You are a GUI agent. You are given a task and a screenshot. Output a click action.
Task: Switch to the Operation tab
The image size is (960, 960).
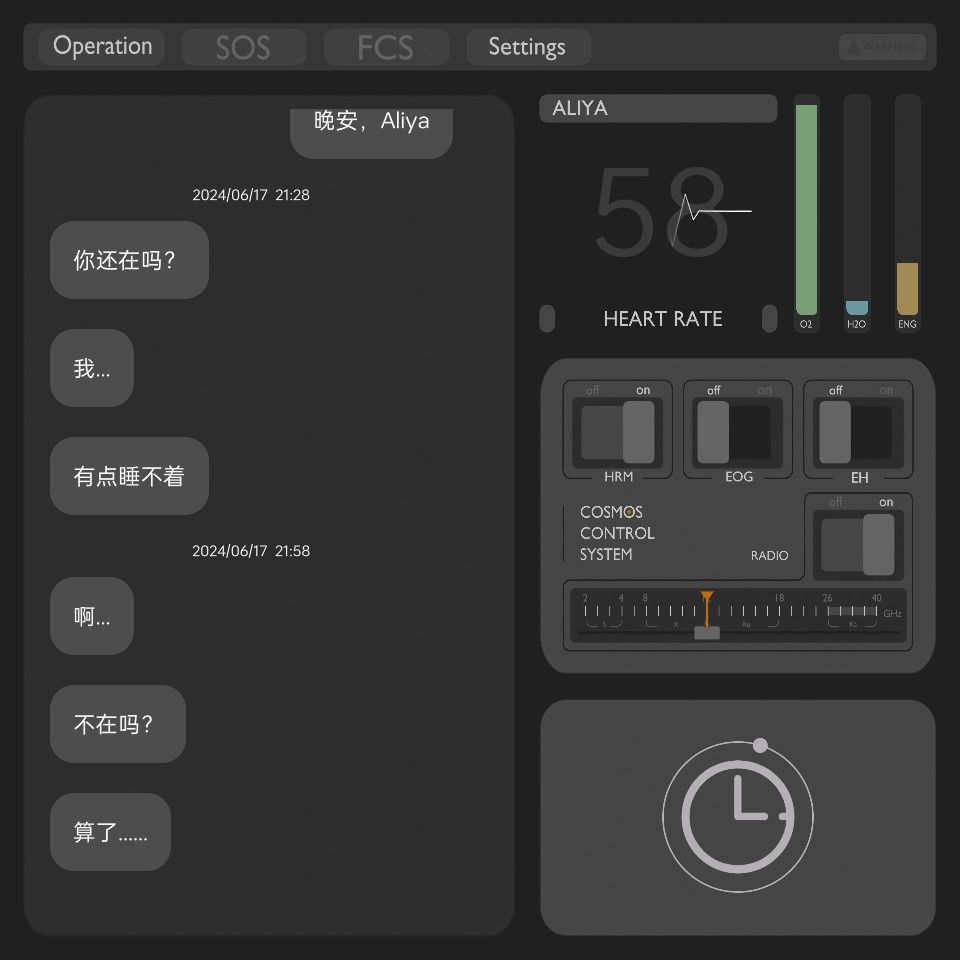tap(102, 47)
